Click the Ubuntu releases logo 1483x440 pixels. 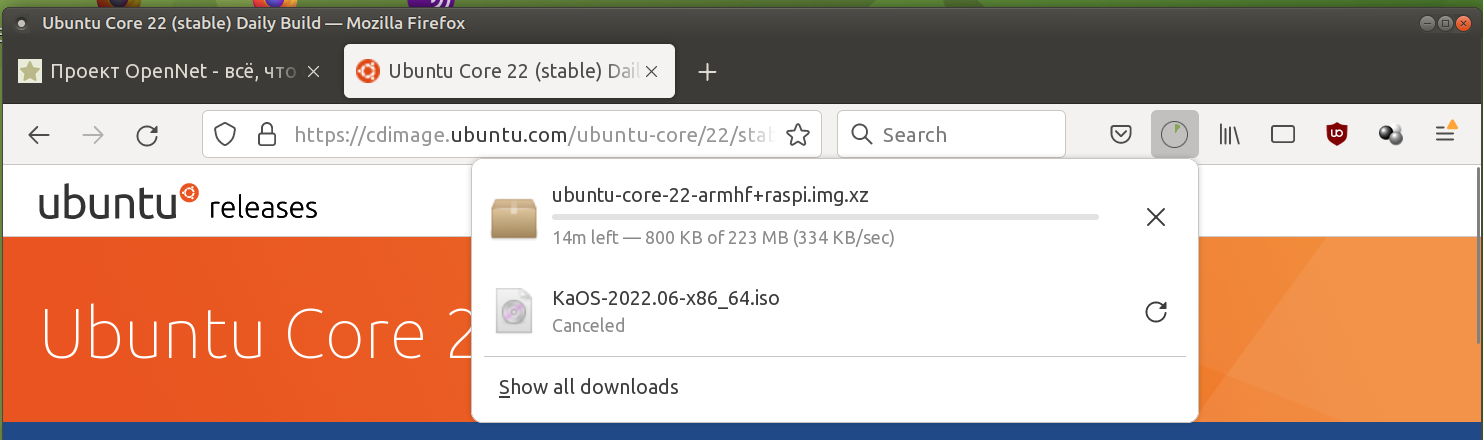click(178, 204)
